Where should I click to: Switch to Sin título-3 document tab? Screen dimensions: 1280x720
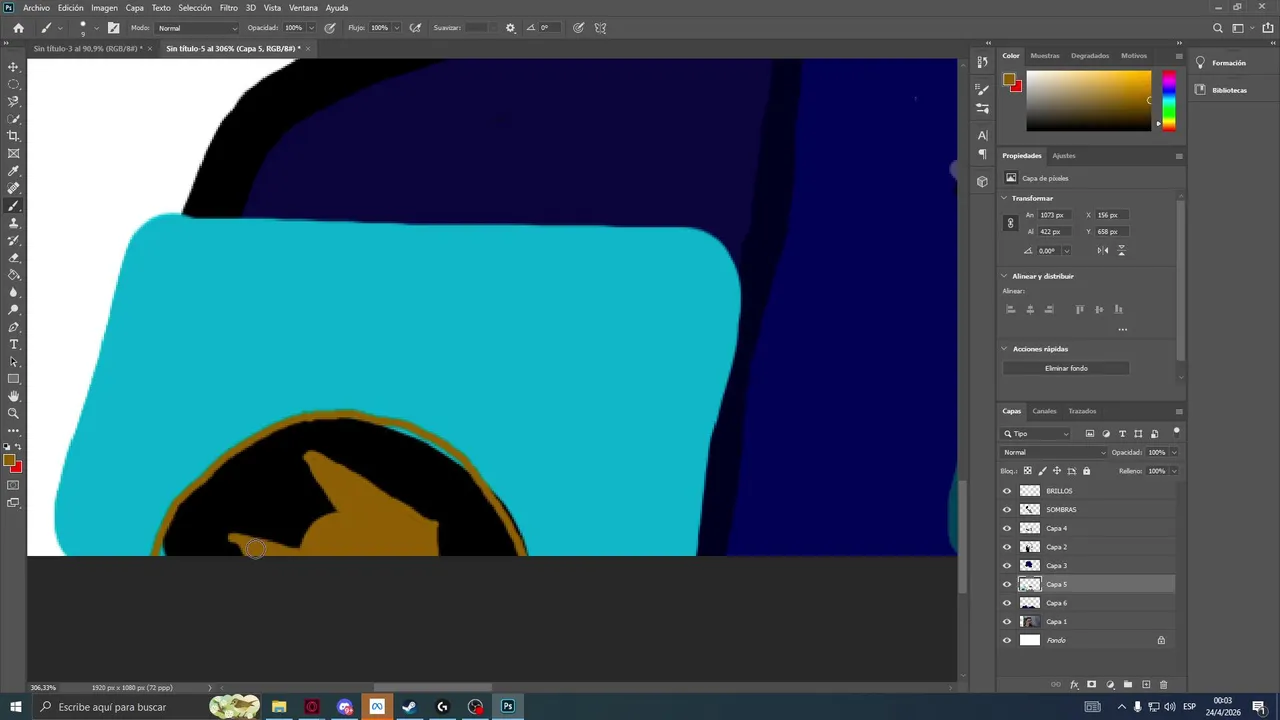tap(86, 48)
